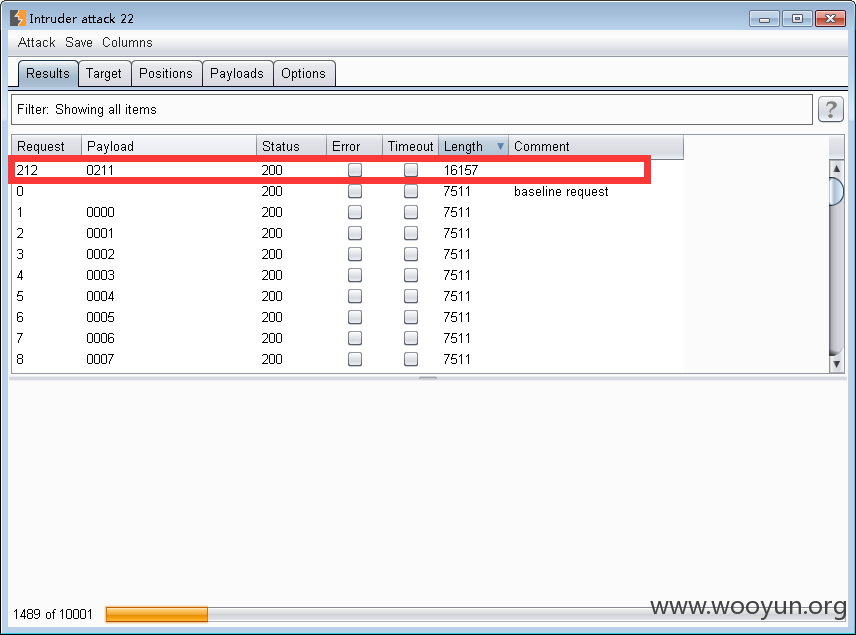
Task: Sort by the Status column header
Action: click(x=291, y=146)
